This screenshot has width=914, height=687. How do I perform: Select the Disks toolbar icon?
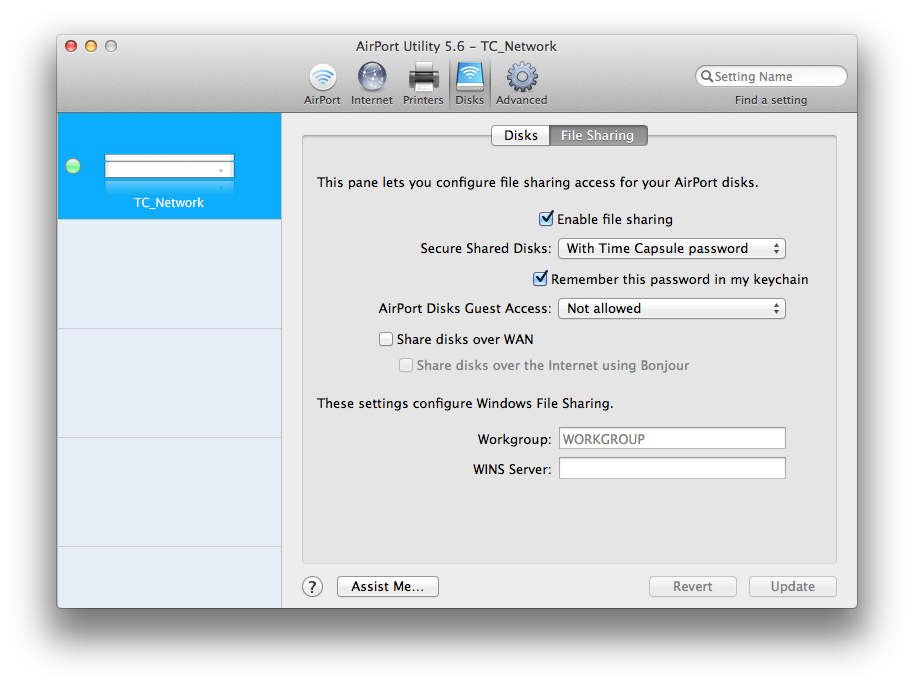pyautogui.click(x=469, y=84)
